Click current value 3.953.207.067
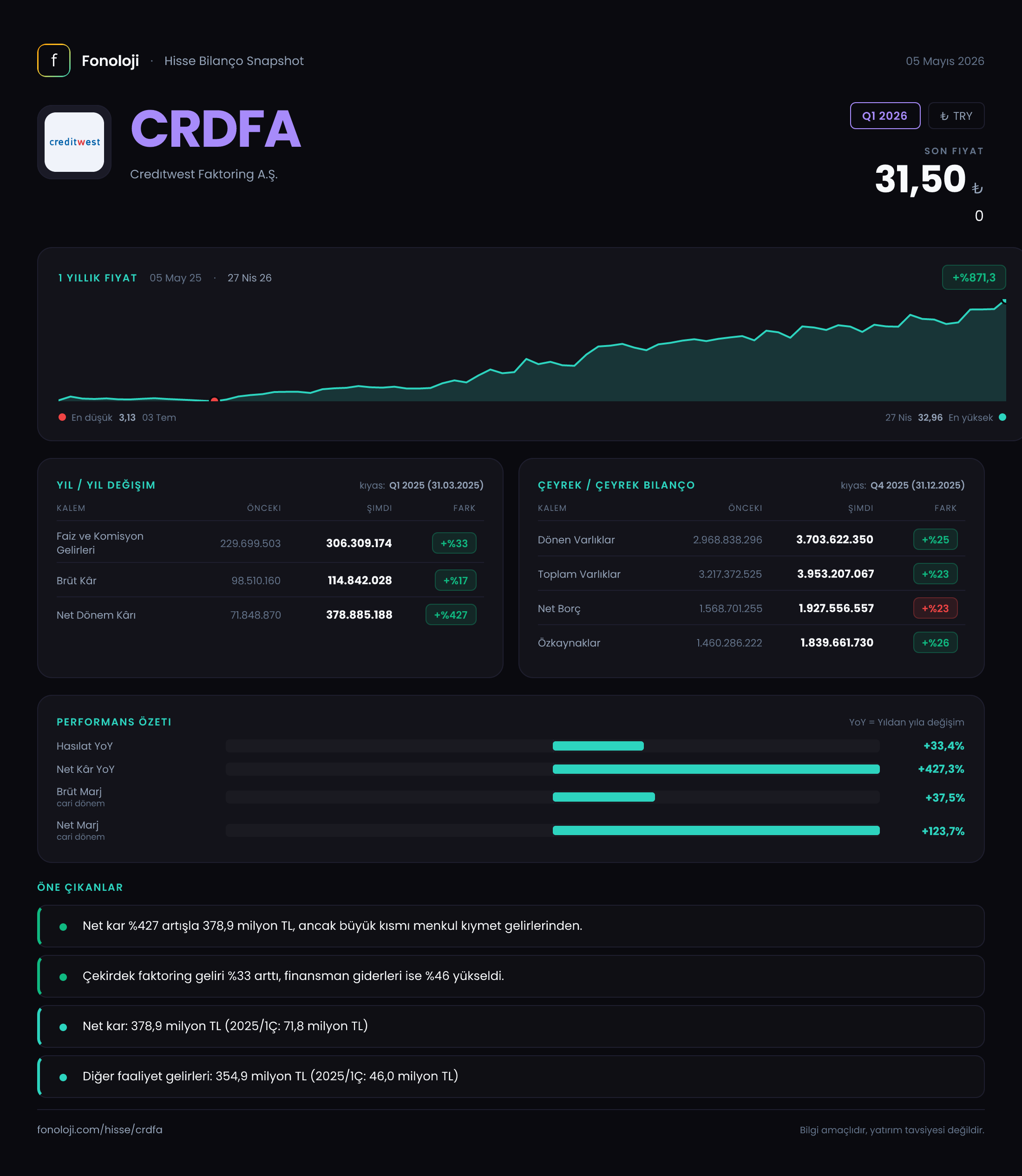The image size is (1022, 1176). point(835,574)
